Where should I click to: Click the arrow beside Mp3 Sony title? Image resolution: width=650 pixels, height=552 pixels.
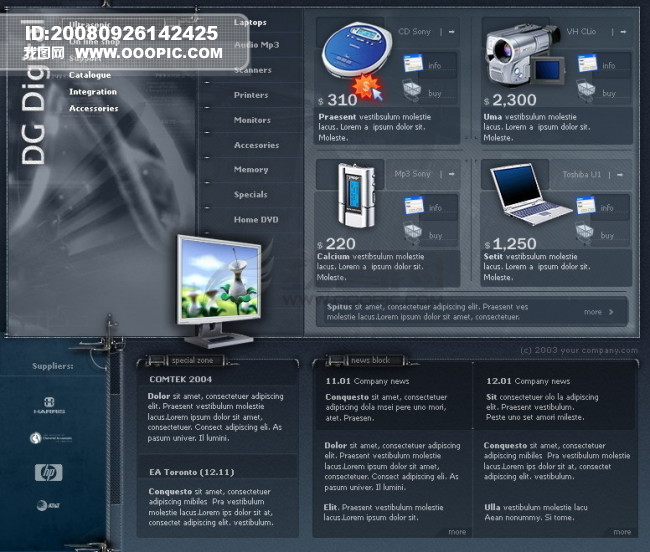click(x=452, y=174)
